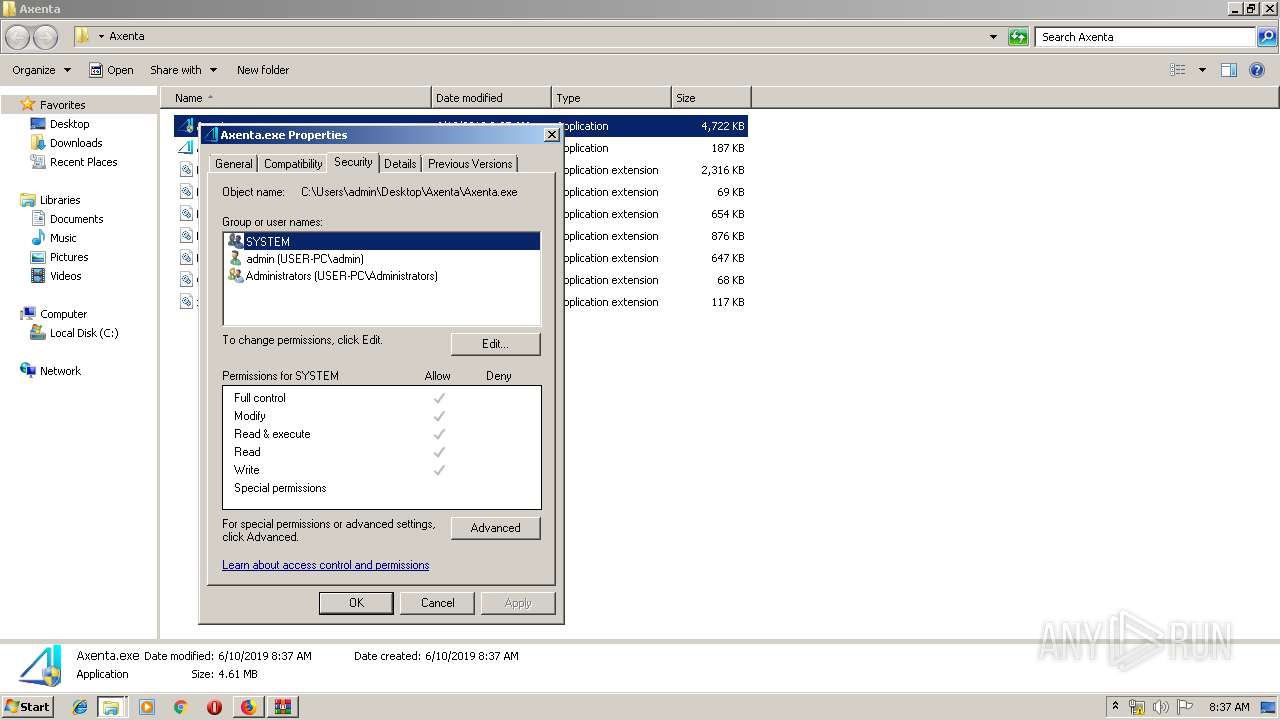Refresh the Axenta folder with green arrows icon

click(1018, 37)
